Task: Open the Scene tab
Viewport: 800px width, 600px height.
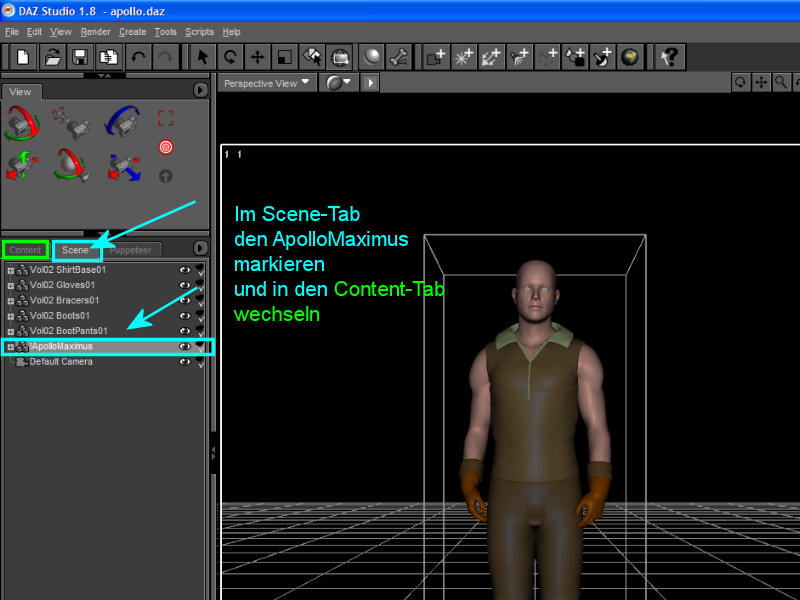Action: pyautogui.click(x=75, y=250)
